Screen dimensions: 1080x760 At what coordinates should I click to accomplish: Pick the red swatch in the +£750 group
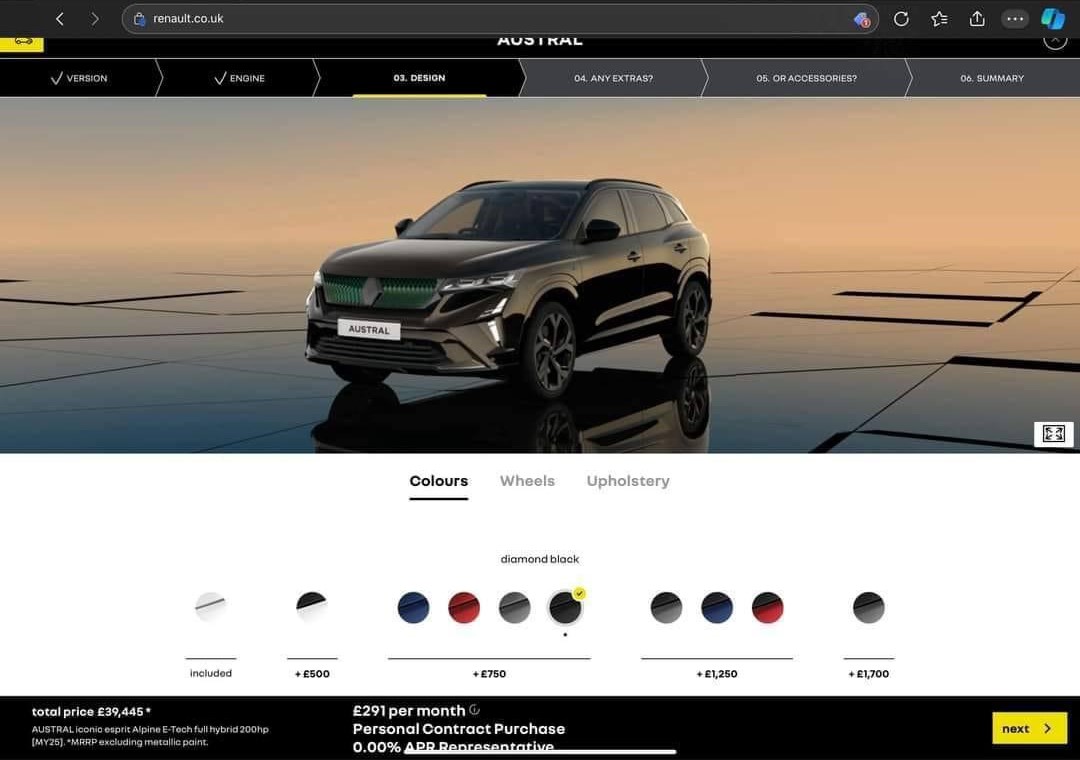coord(464,607)
